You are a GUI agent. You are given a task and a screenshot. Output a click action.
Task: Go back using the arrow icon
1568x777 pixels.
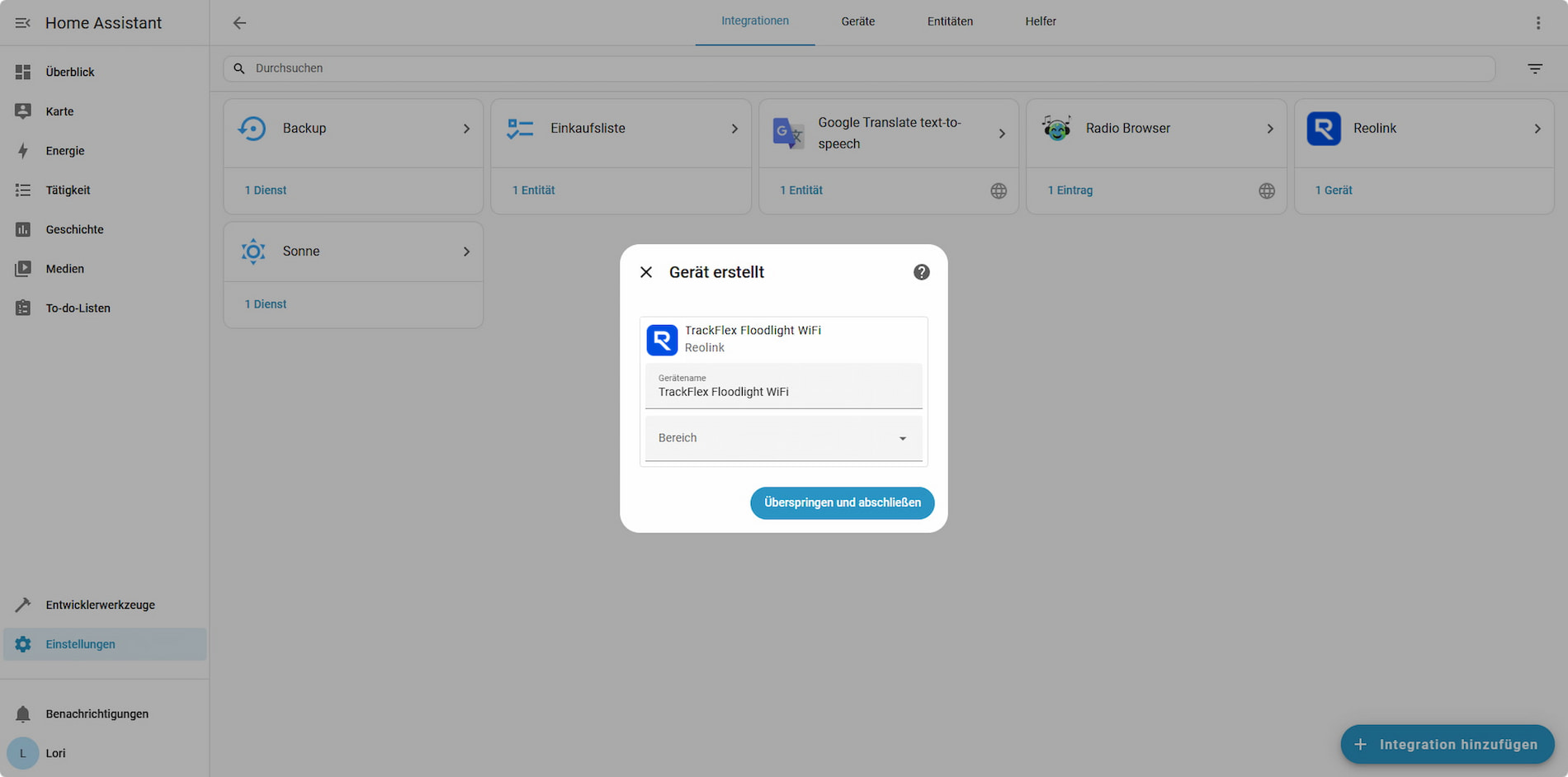(239, 23)
